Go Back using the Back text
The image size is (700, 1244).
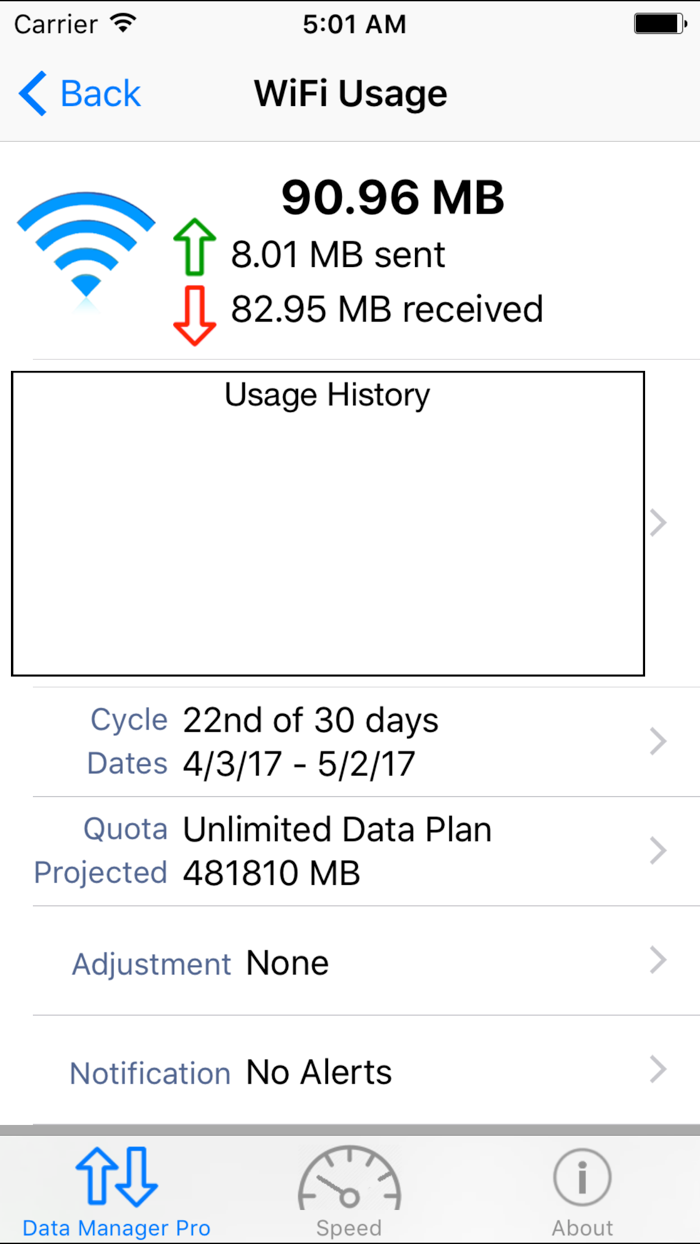(100, 94)
